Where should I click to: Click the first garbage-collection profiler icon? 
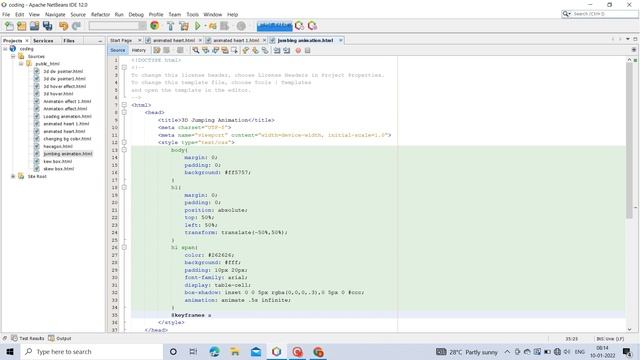(x=299, y=26)
